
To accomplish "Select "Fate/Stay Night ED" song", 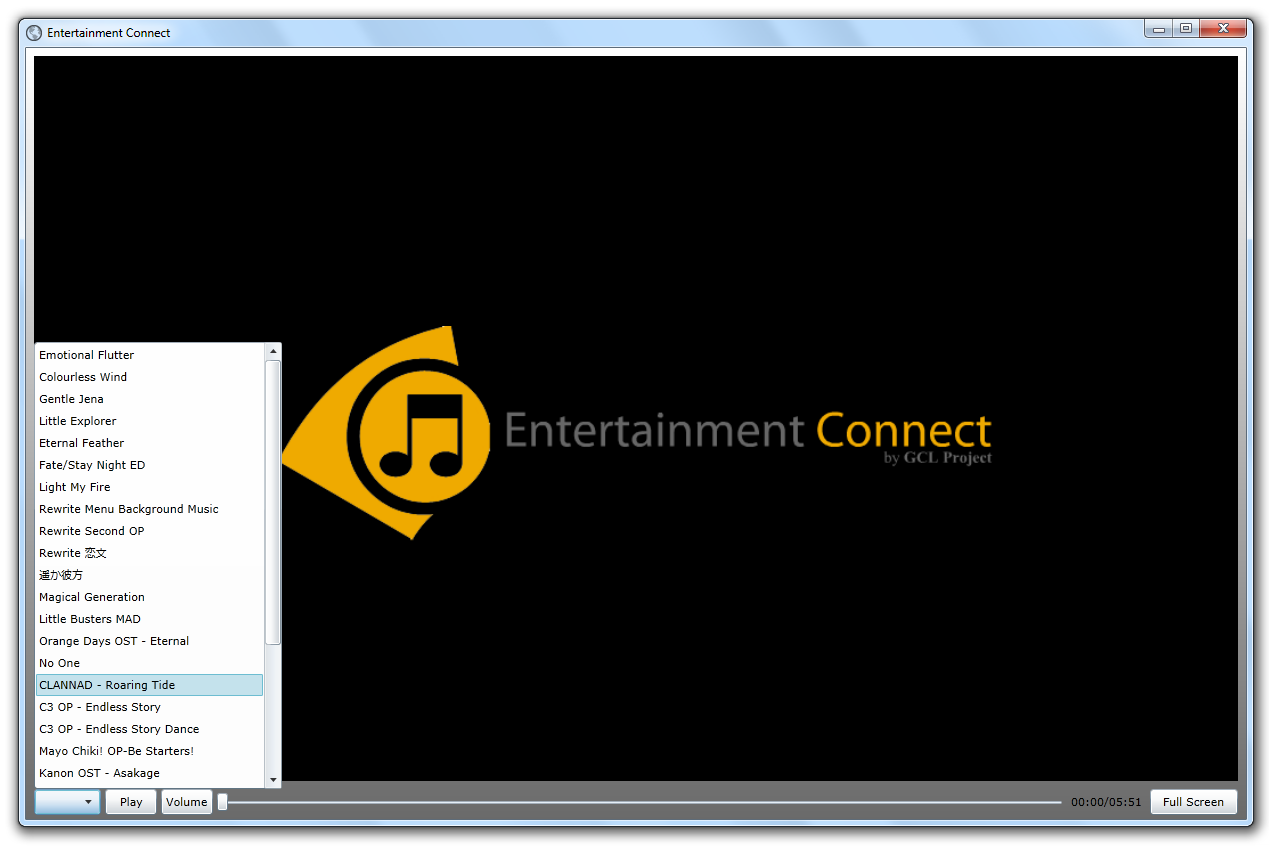I will [92, 465].
